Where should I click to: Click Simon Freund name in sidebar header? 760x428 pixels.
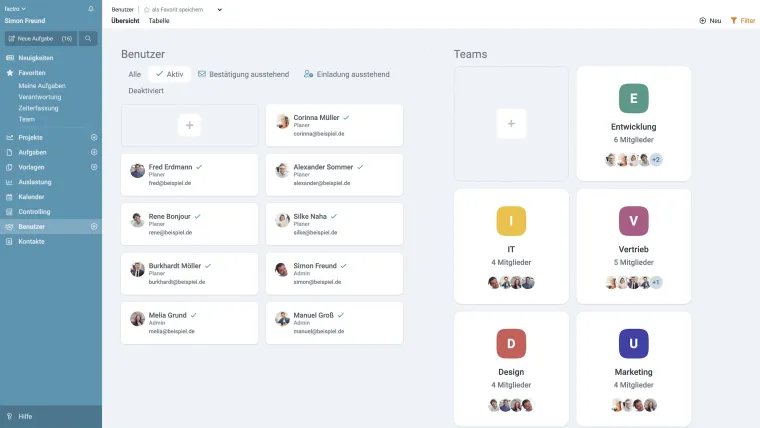(x=25, y=21)
